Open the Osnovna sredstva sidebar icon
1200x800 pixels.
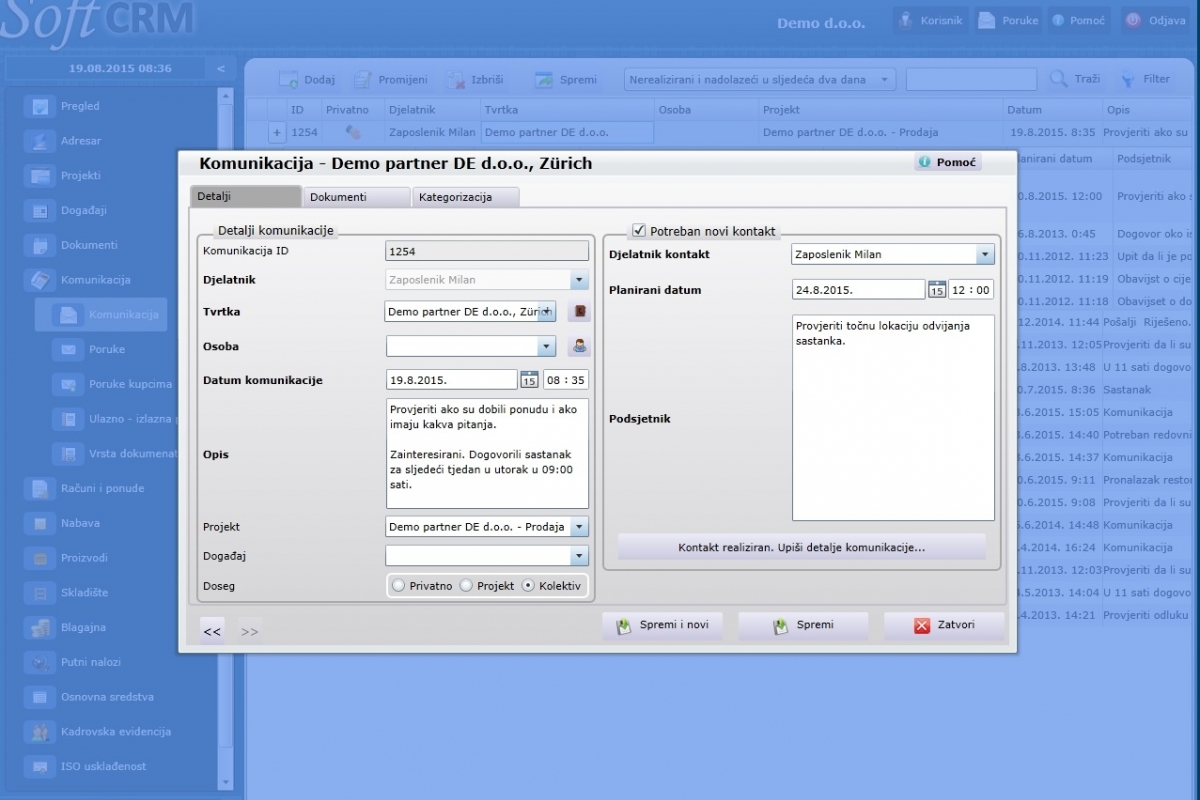[x=40, y=697]
